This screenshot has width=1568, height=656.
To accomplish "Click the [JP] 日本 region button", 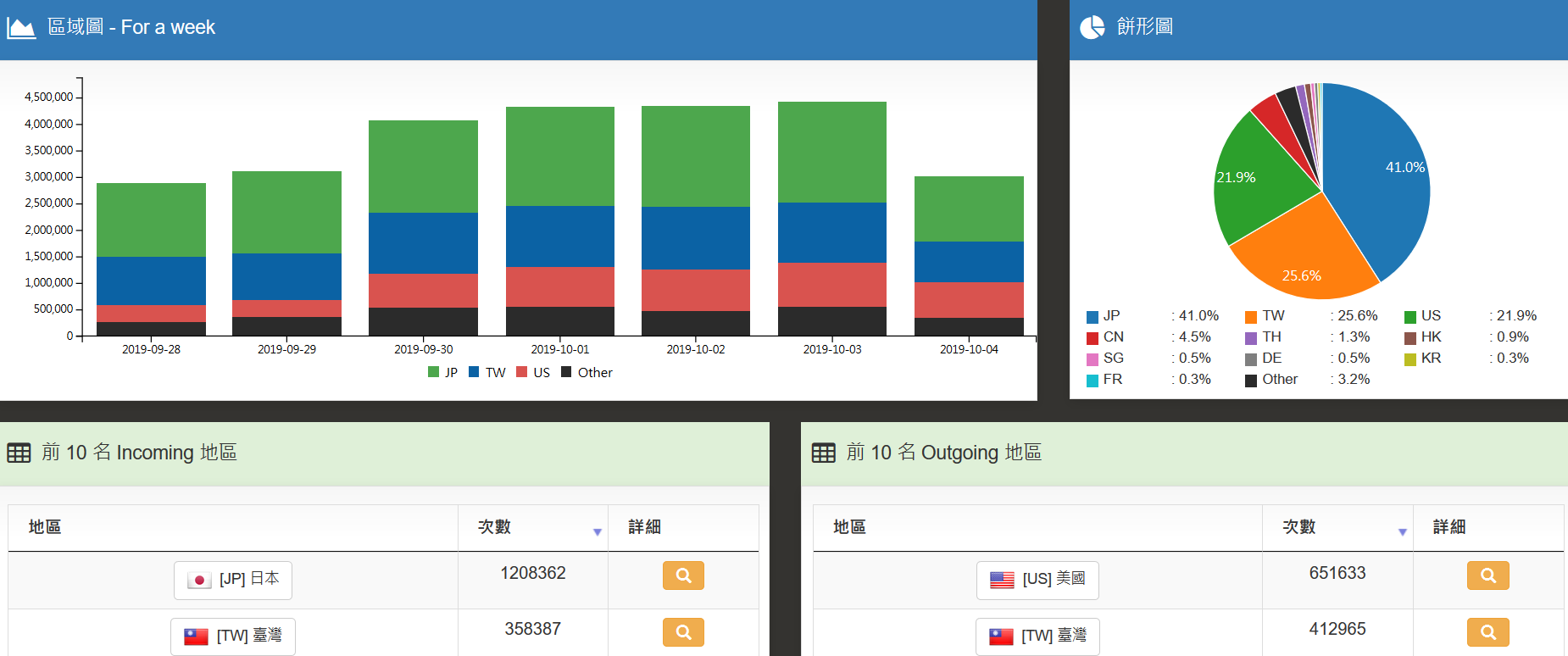I will [x=233, y=580].
